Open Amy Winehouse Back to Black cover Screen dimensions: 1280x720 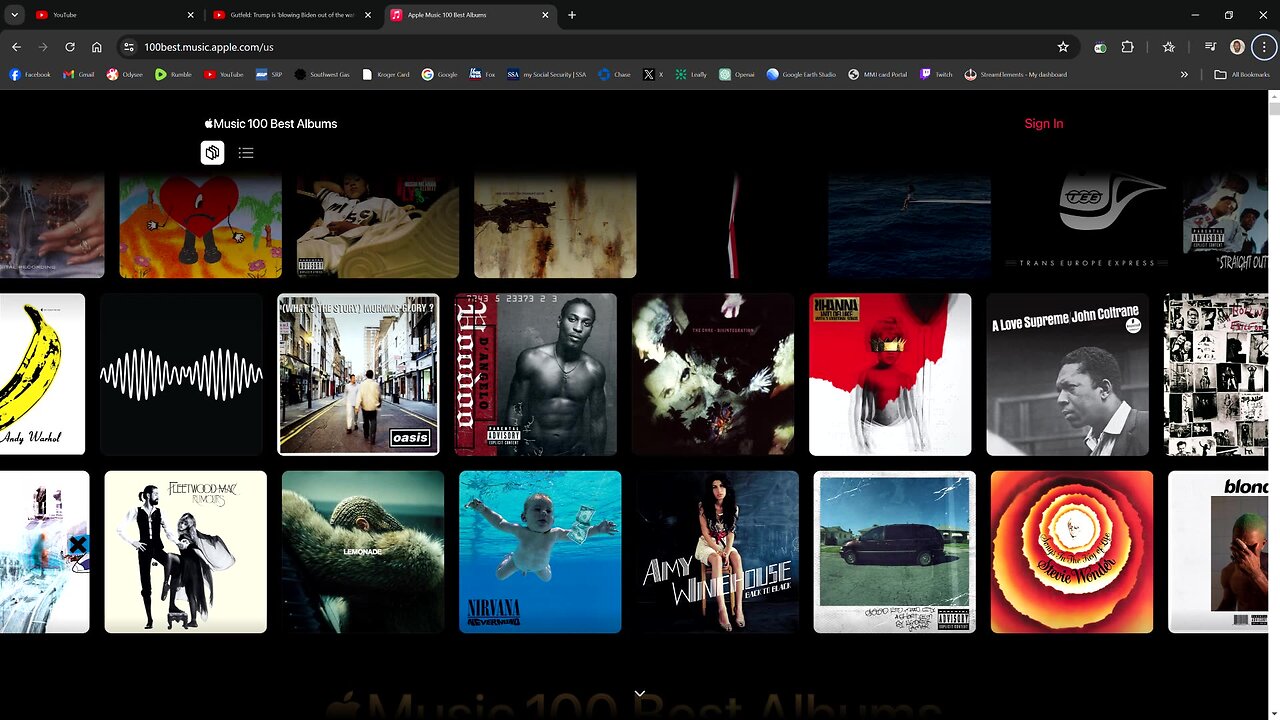tap(718, 552)
